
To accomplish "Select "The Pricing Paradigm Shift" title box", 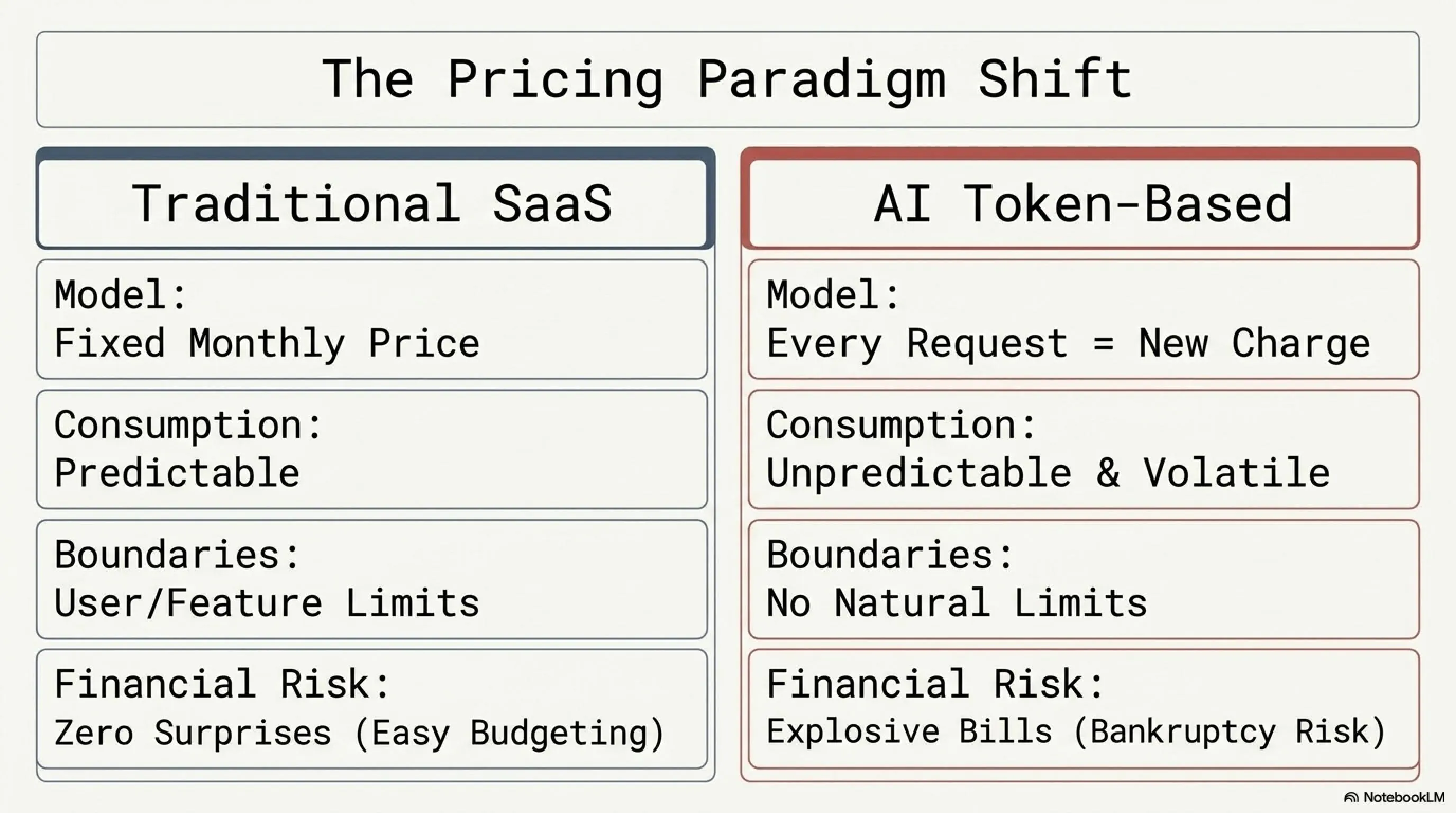I will point(727,79).
